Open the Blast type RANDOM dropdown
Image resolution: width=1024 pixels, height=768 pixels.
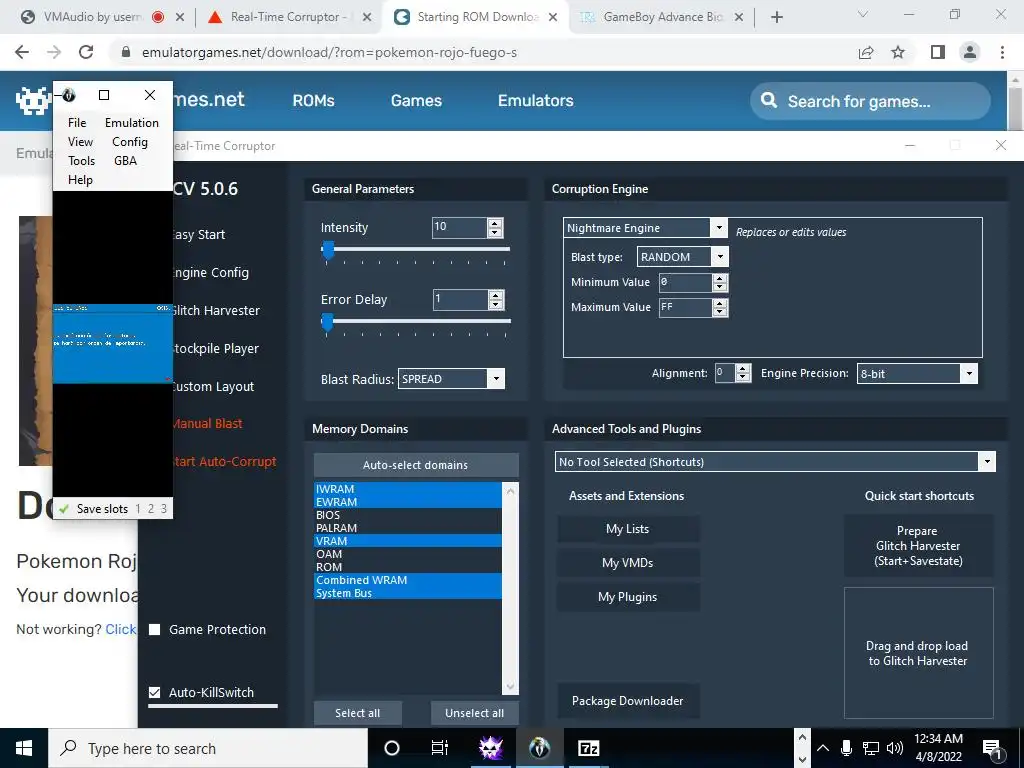coord(720,257)
